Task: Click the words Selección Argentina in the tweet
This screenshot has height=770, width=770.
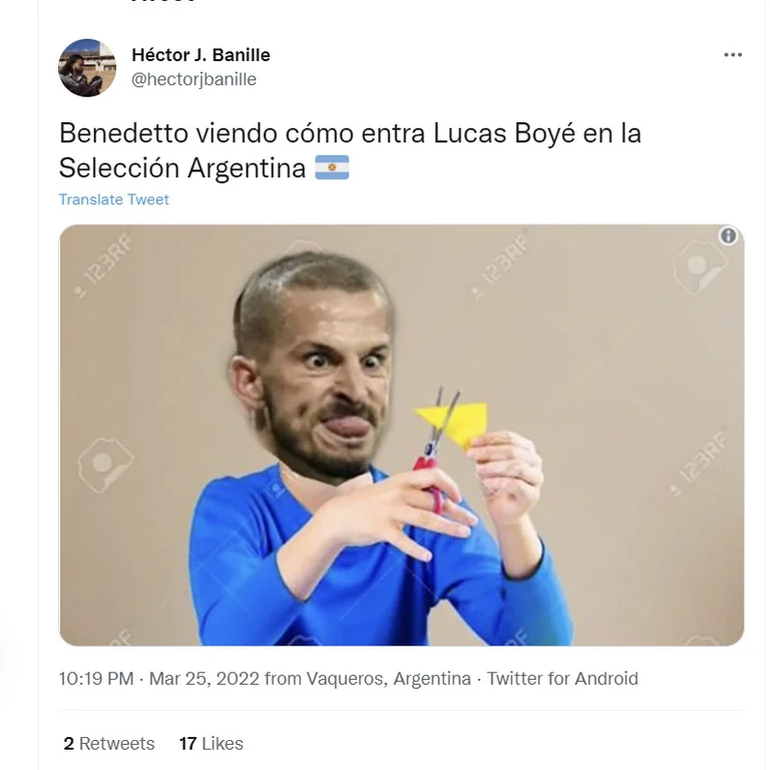Action: [182, 168]
